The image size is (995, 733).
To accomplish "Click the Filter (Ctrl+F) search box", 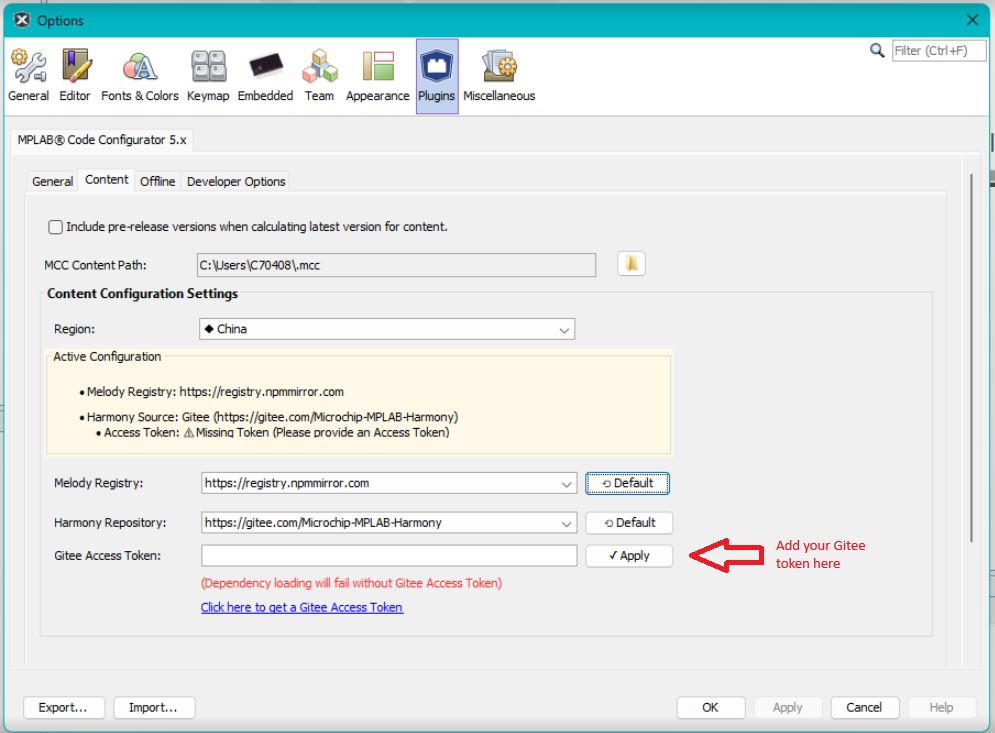I will pyautogui.click(x=939, y=51).
